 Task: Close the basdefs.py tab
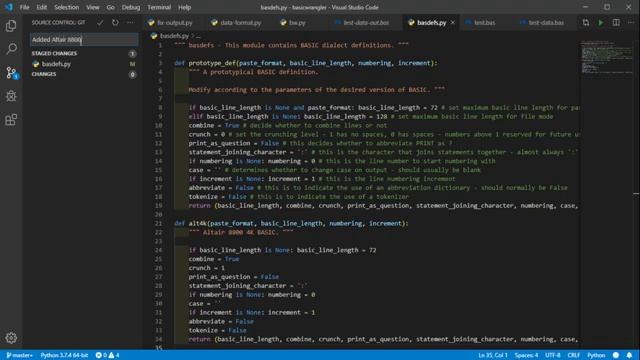tap(453, 22)
